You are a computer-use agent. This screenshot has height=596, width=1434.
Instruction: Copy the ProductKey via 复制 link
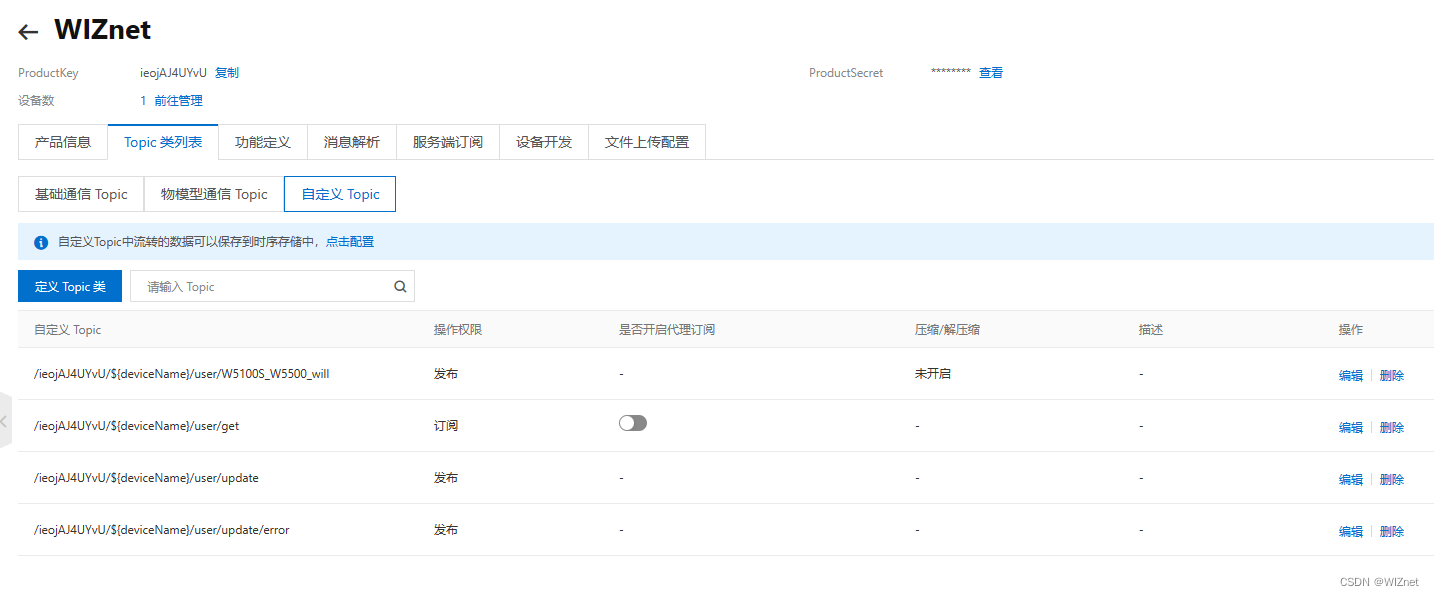pos(227,73)
